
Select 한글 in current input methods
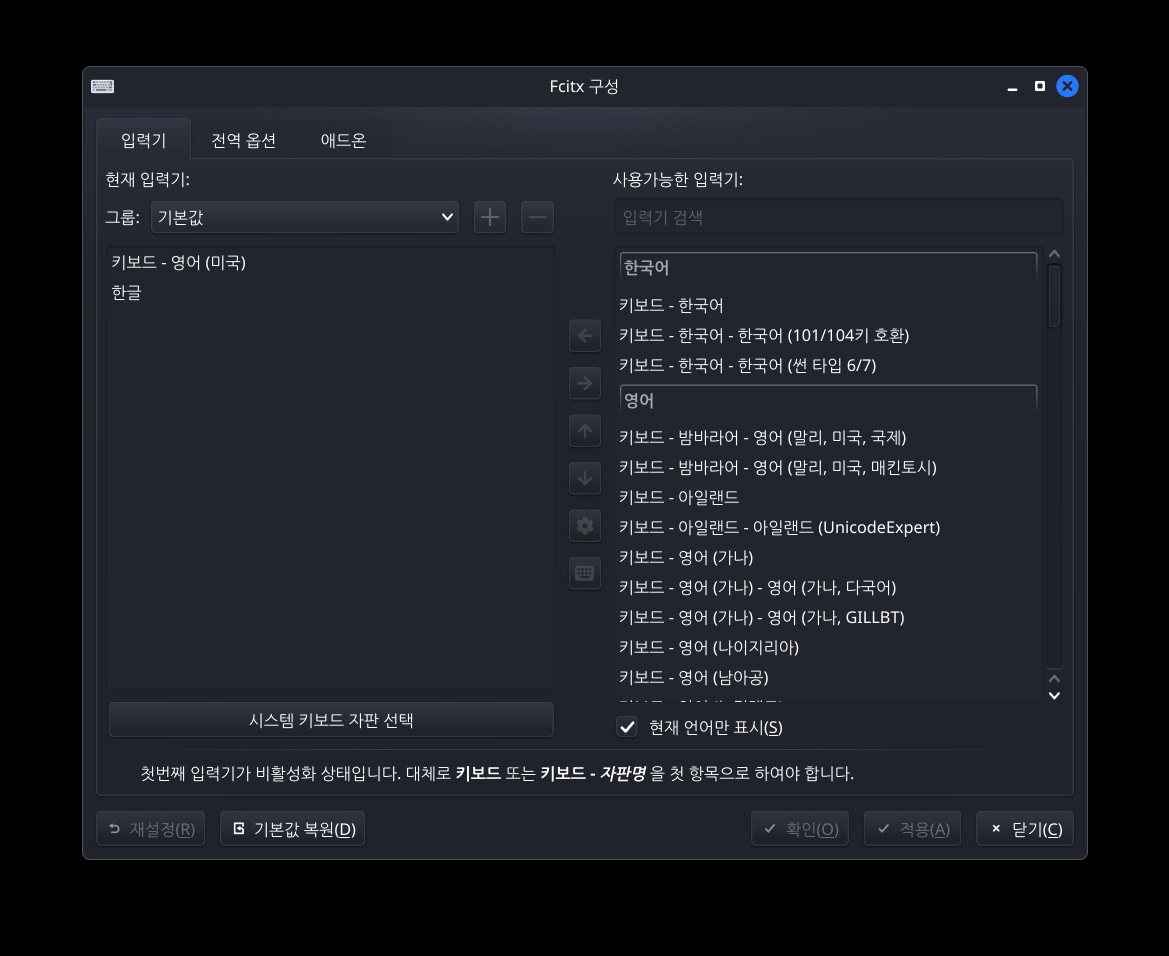(331, 292)
